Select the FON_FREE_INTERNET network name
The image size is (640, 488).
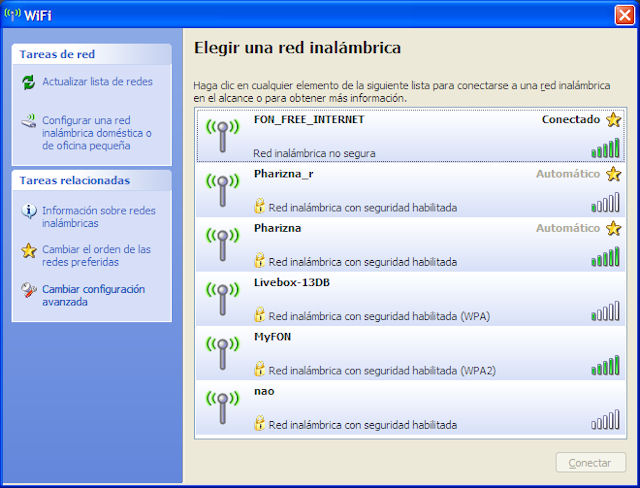click(x=309, y=120)
